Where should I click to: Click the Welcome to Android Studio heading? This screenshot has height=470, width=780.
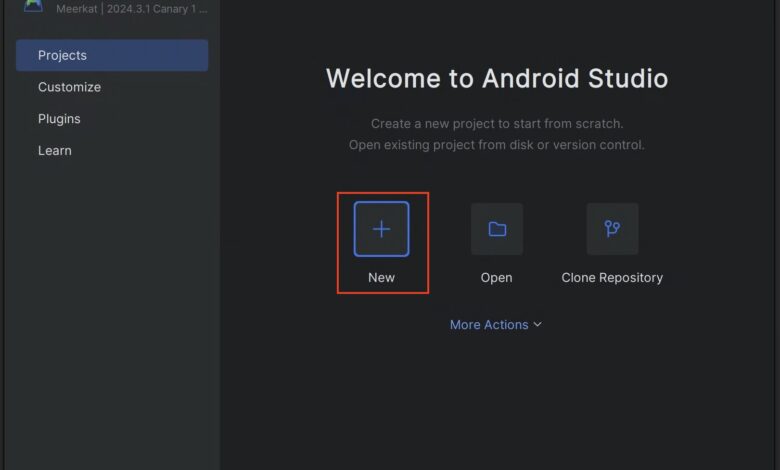coord(497,79)
